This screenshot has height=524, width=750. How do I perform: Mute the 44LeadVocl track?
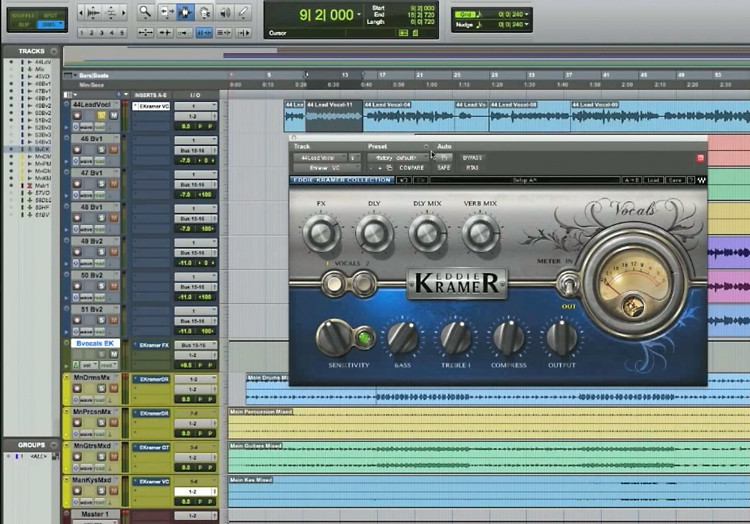(114, 116)
